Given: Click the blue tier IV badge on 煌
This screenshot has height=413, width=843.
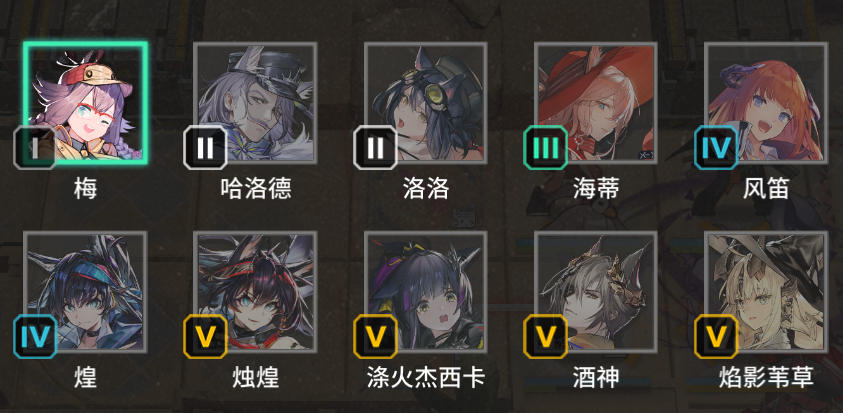Looking at the screenshot, I should (35, 337).
